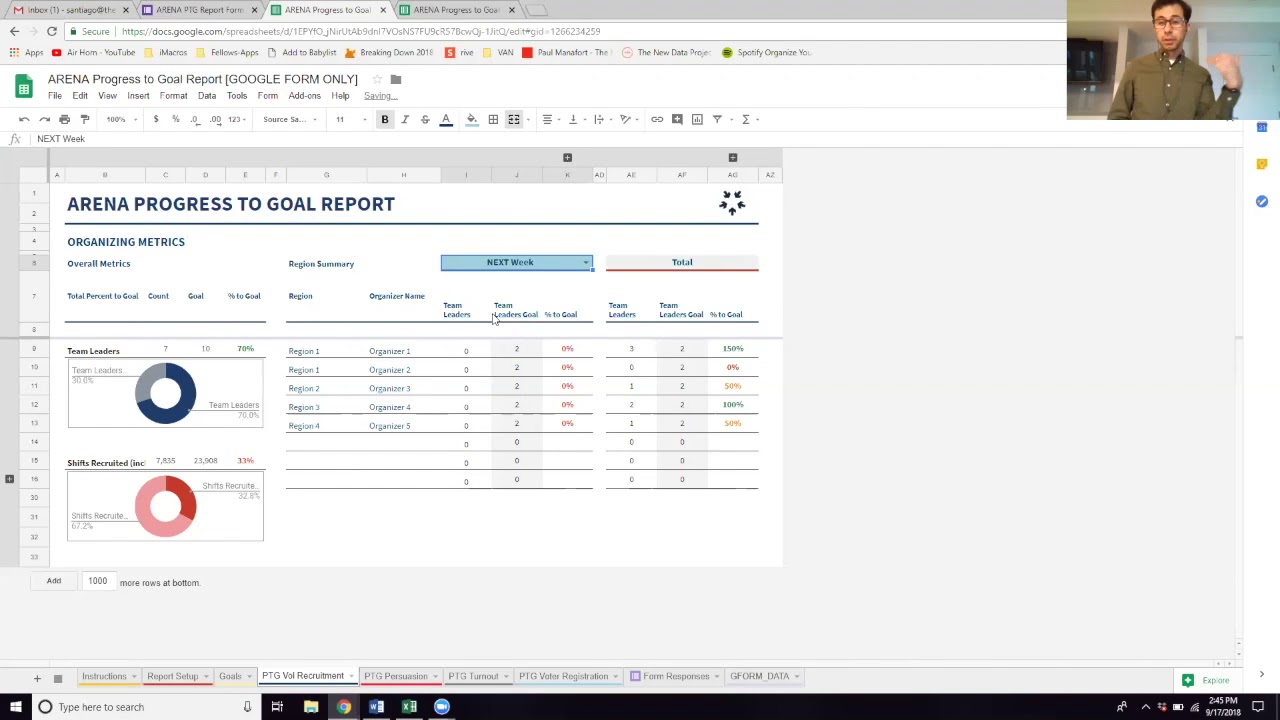
Task: Open Word from the taskbar
Action: click(376, 707)
